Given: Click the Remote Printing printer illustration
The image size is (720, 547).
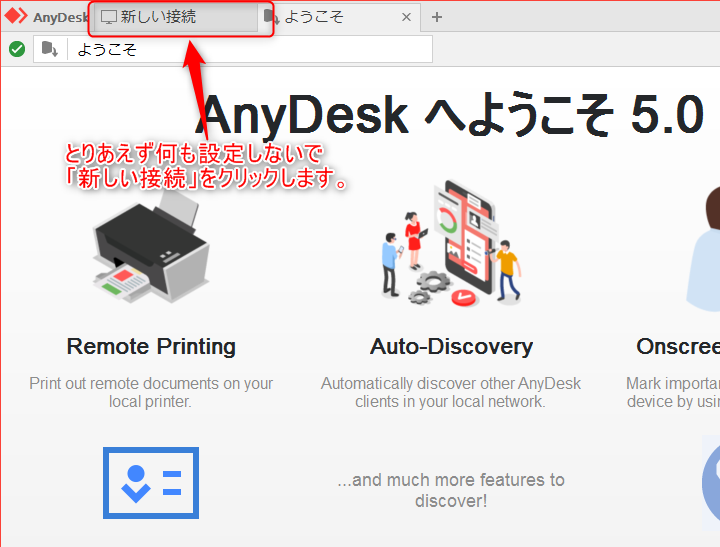Looking at the screenshot, I should [x=151, y=248].
